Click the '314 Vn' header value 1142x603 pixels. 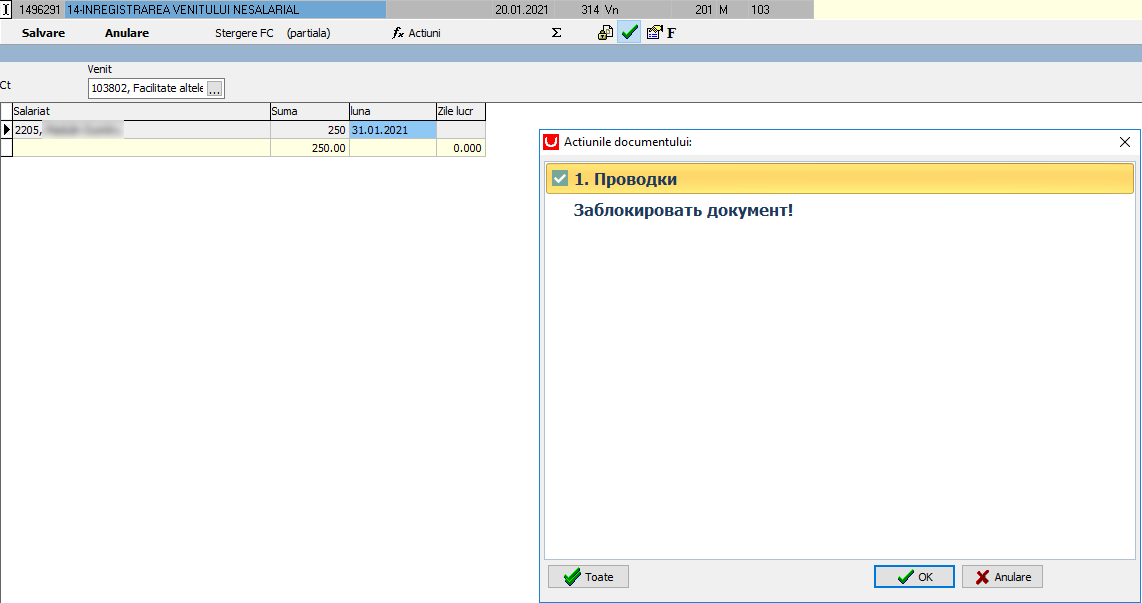[599, 9]
